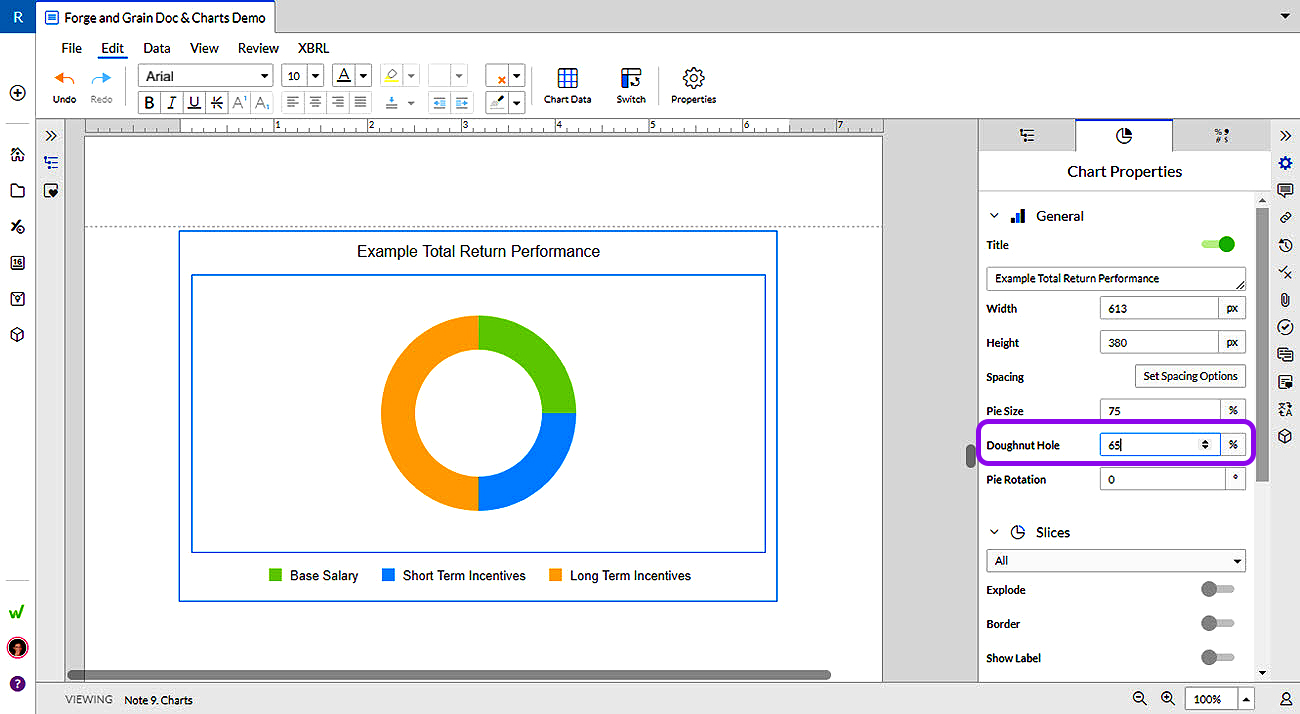This screenshot has height=714, width=1300.
Task: Click the help question mark icon
Action: [17, 684]
